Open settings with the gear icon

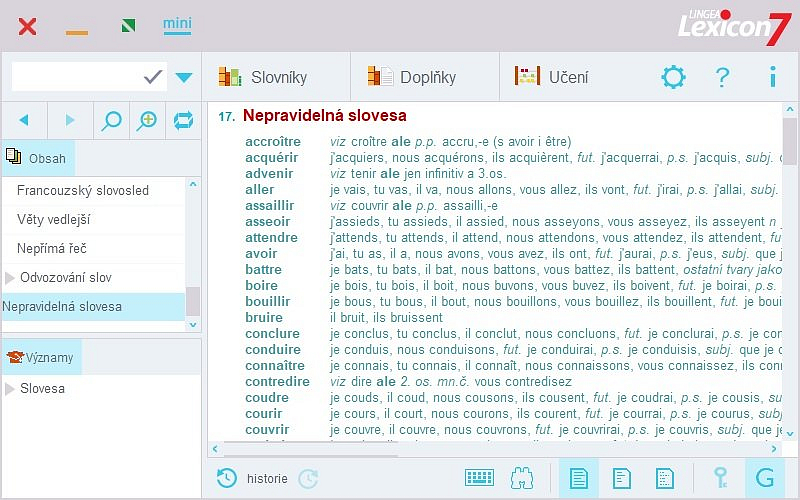[674, 77]
